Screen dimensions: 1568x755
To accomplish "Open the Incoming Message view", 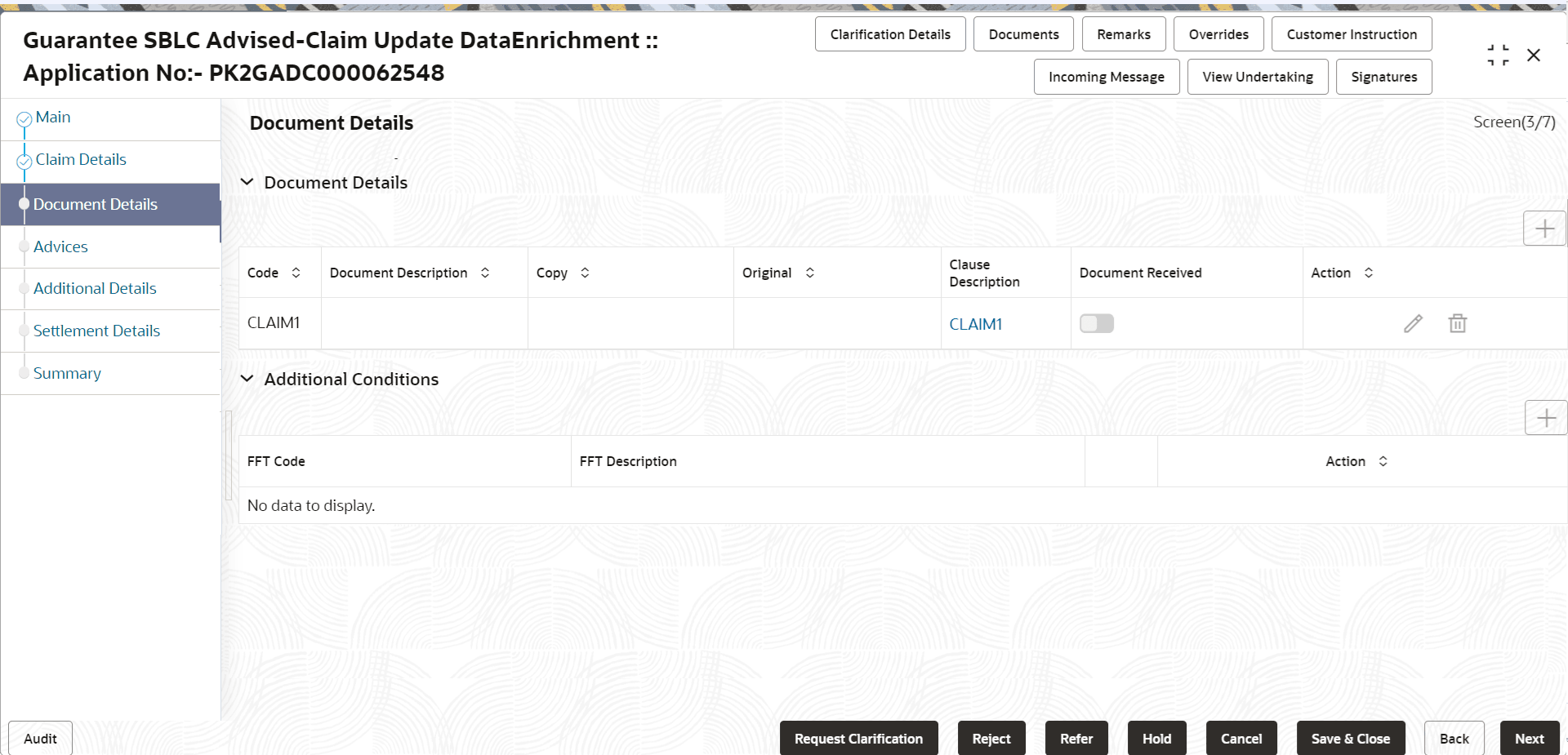I will click(1107, 76).
